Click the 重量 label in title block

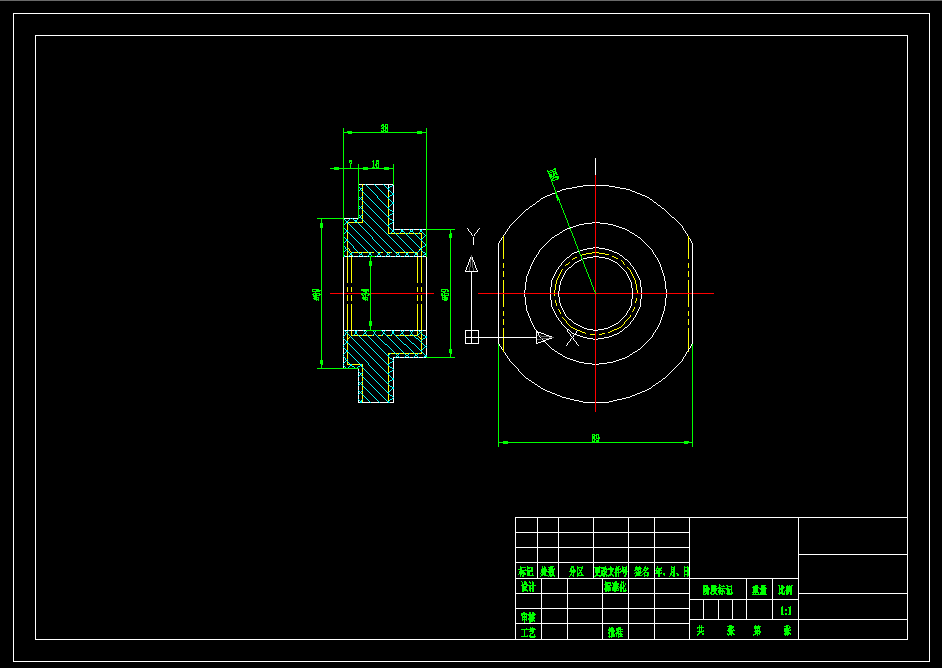pos(759,590)
